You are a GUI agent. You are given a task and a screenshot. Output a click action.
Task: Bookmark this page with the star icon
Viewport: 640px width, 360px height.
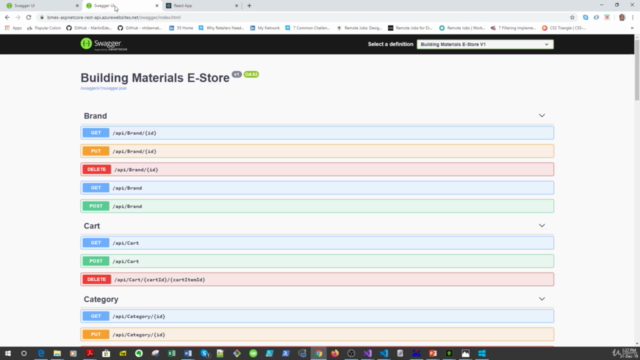coord(572,18)
